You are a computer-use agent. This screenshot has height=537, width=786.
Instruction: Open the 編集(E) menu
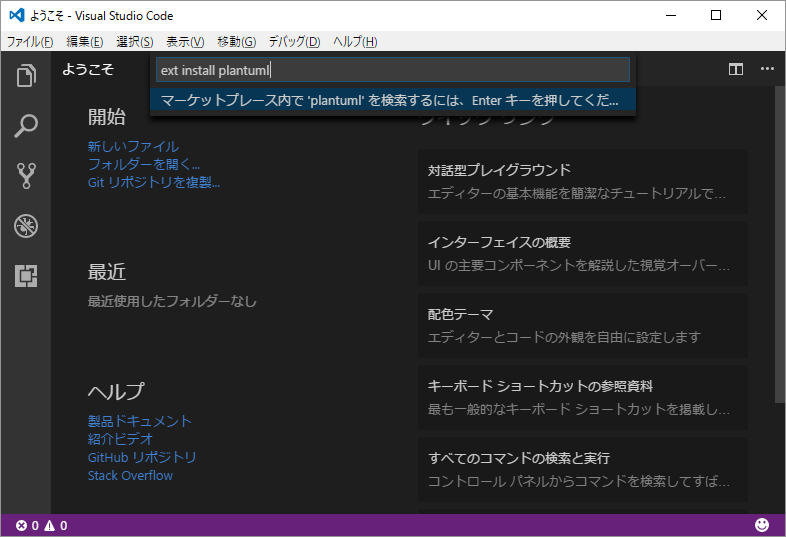tap(85, 42)
